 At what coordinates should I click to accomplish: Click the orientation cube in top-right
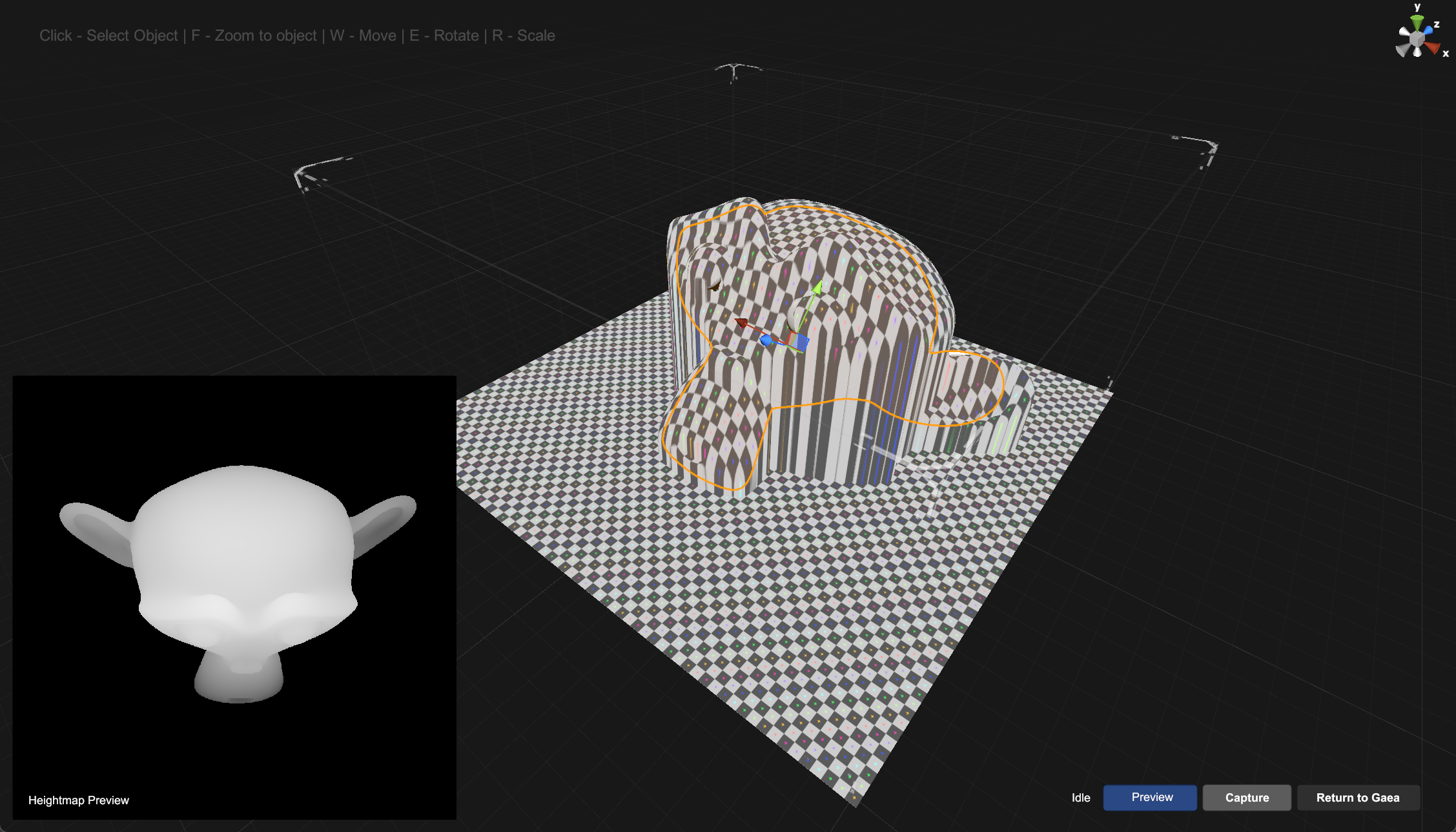tap(1417, 37)
